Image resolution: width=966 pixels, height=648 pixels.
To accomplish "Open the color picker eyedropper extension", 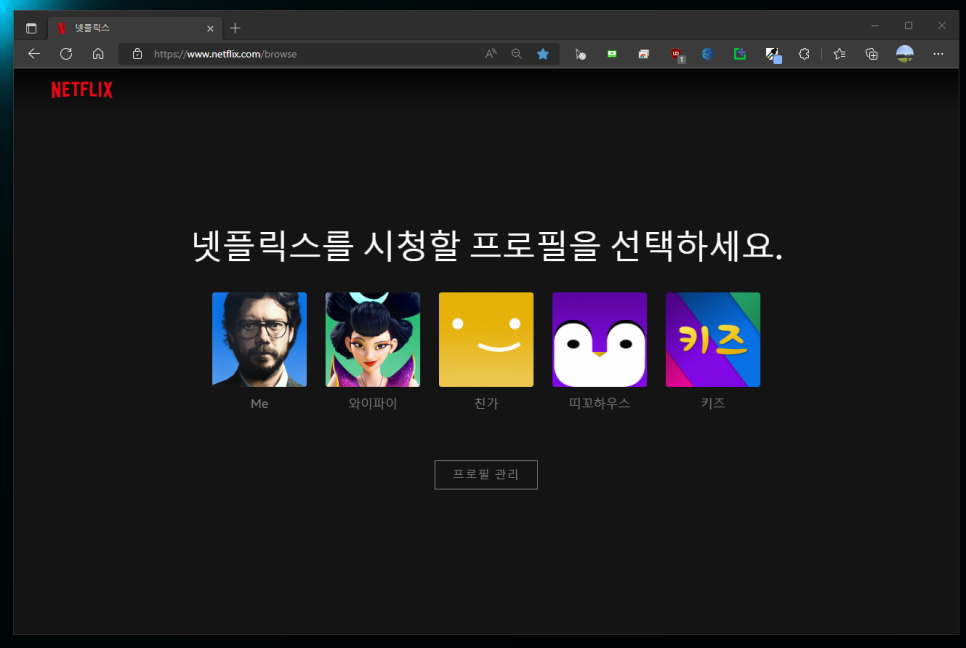I will [773, 55].
